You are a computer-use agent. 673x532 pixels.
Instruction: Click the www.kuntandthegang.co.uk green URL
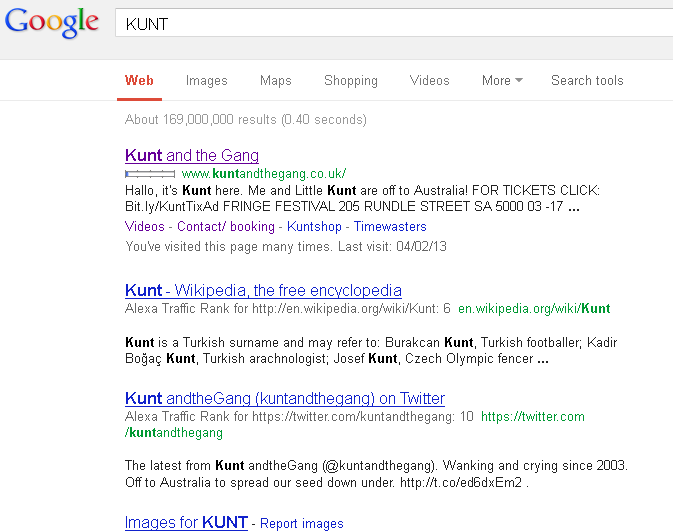coord(264,173)
